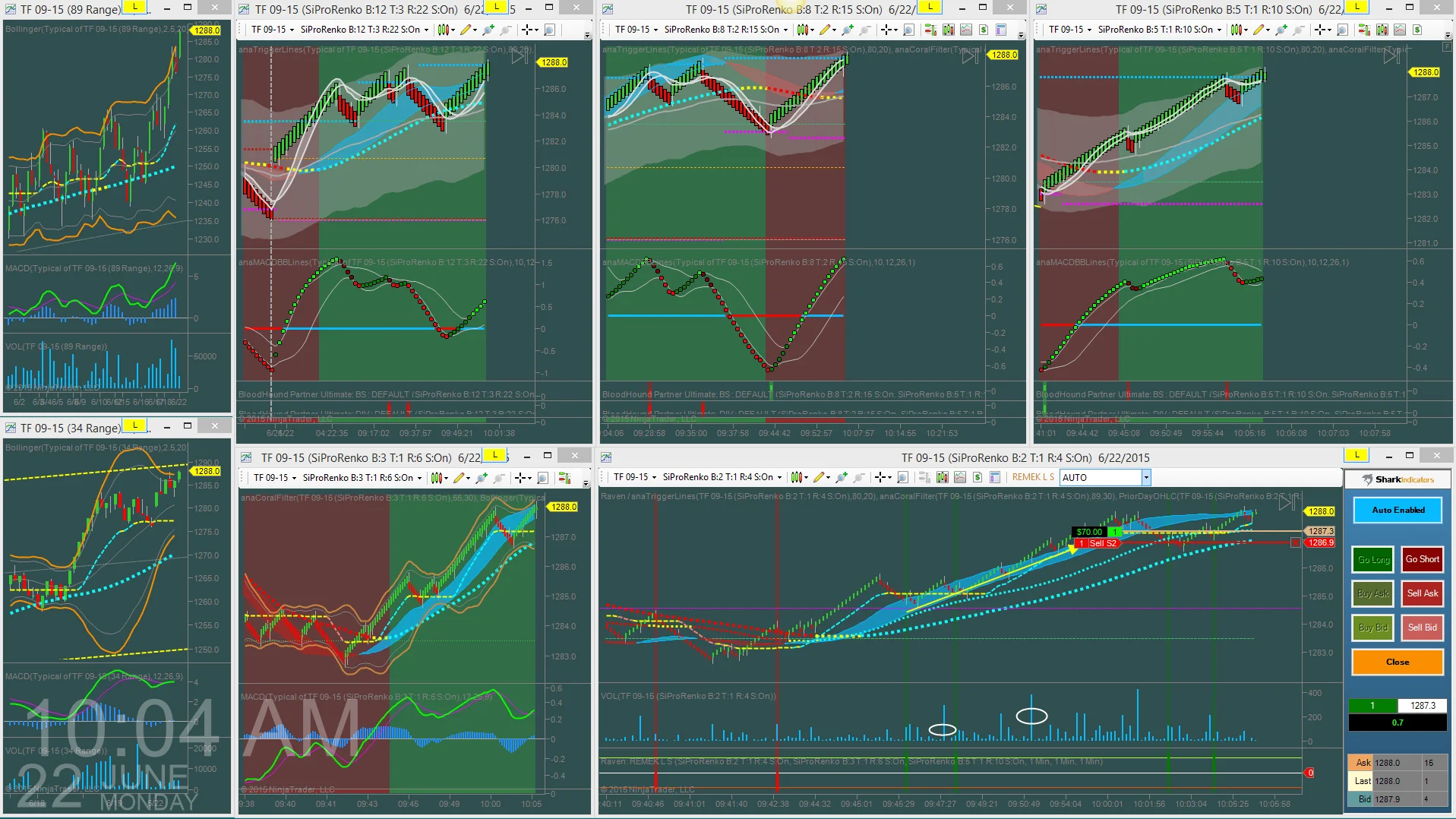Click the Sell S2 order marker on chart
The image size is (1456, 819).
click(1098, 543)
